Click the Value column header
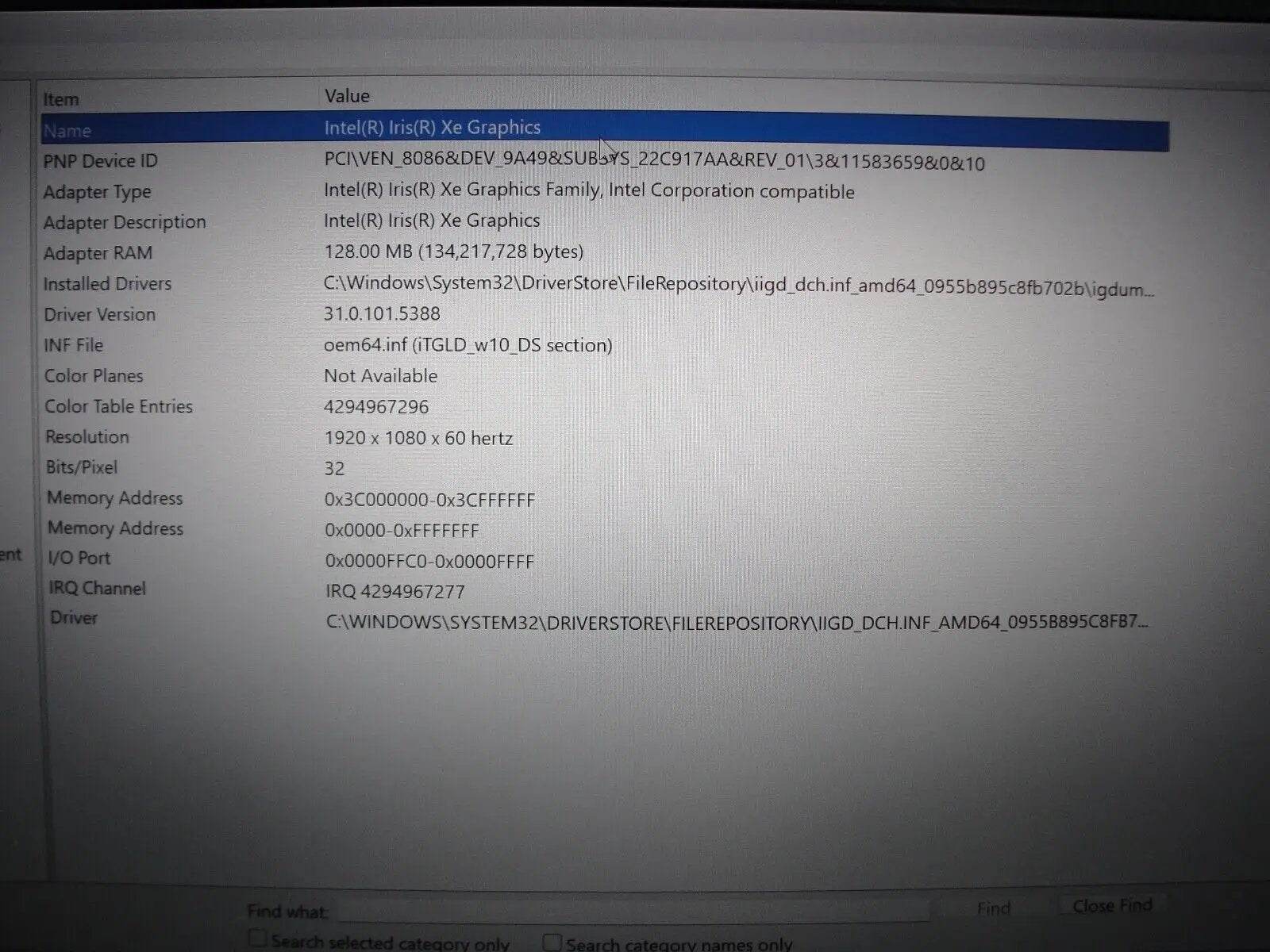This screenshot has width=1270, height=952. [347, 97]
